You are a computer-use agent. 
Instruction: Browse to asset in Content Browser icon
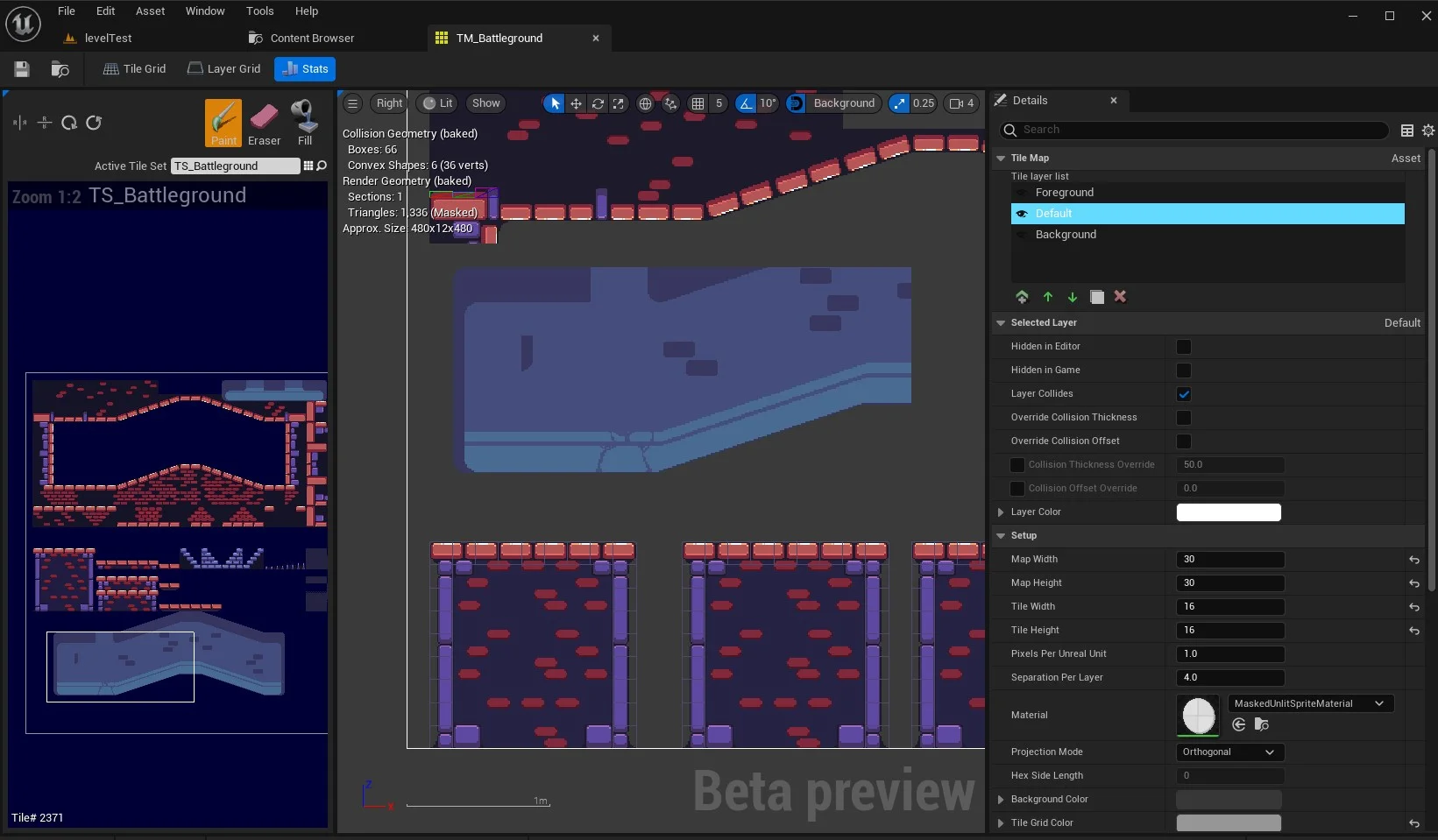60,69
